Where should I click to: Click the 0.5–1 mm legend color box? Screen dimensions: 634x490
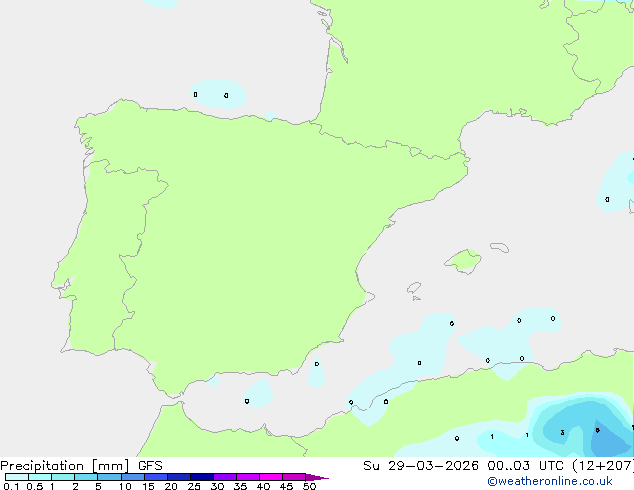point(40,477)
